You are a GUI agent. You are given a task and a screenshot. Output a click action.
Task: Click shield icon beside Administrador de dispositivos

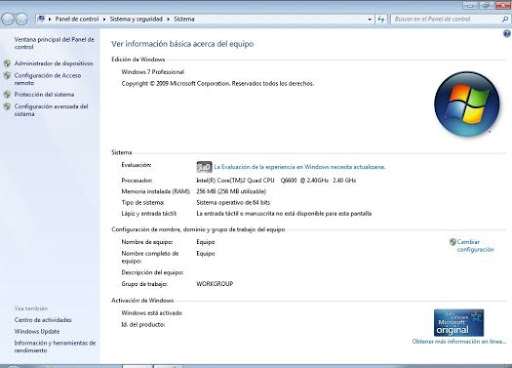pos(7,63)
